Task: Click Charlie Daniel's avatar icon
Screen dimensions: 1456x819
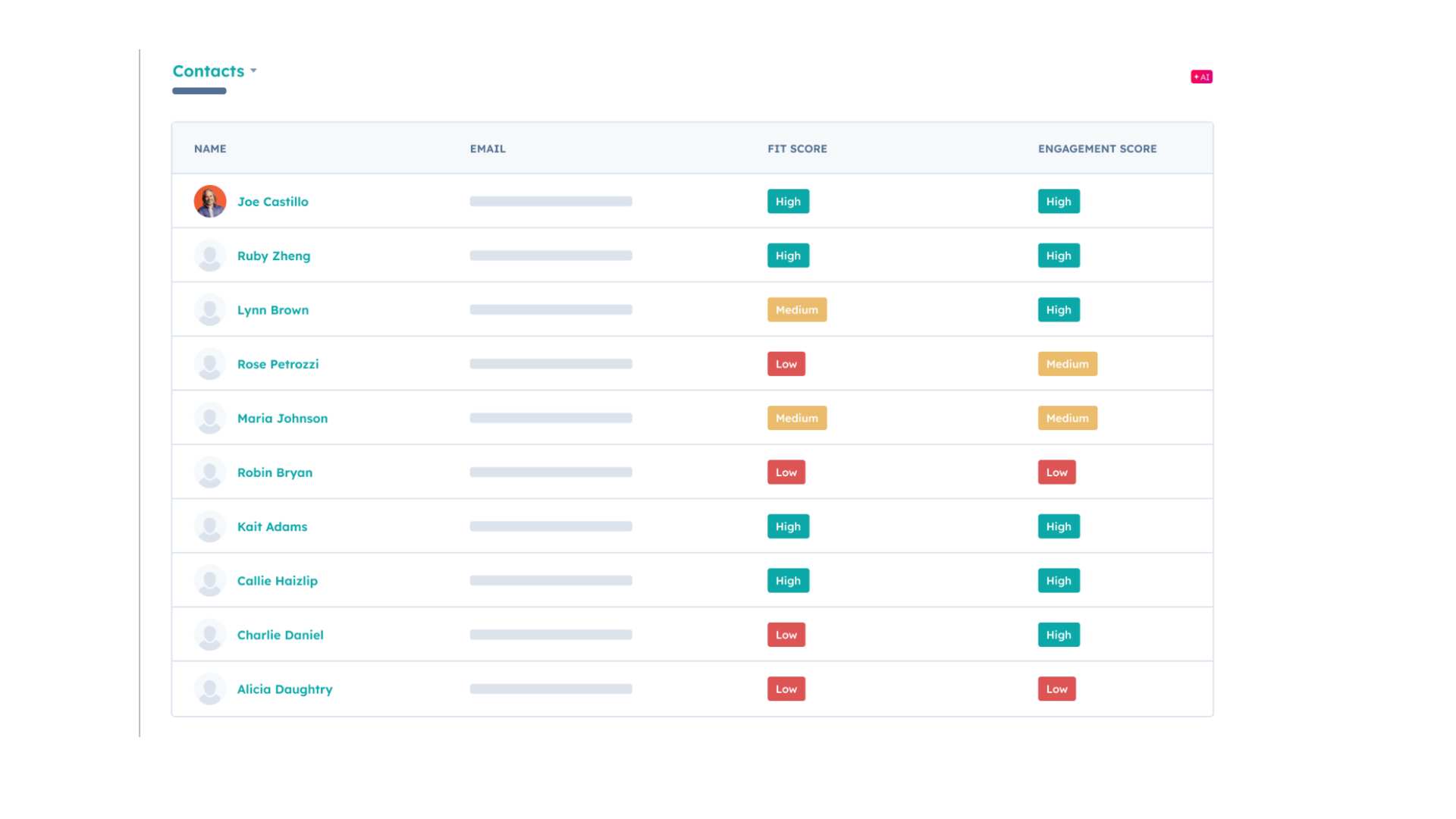Action: click(210, 635)
